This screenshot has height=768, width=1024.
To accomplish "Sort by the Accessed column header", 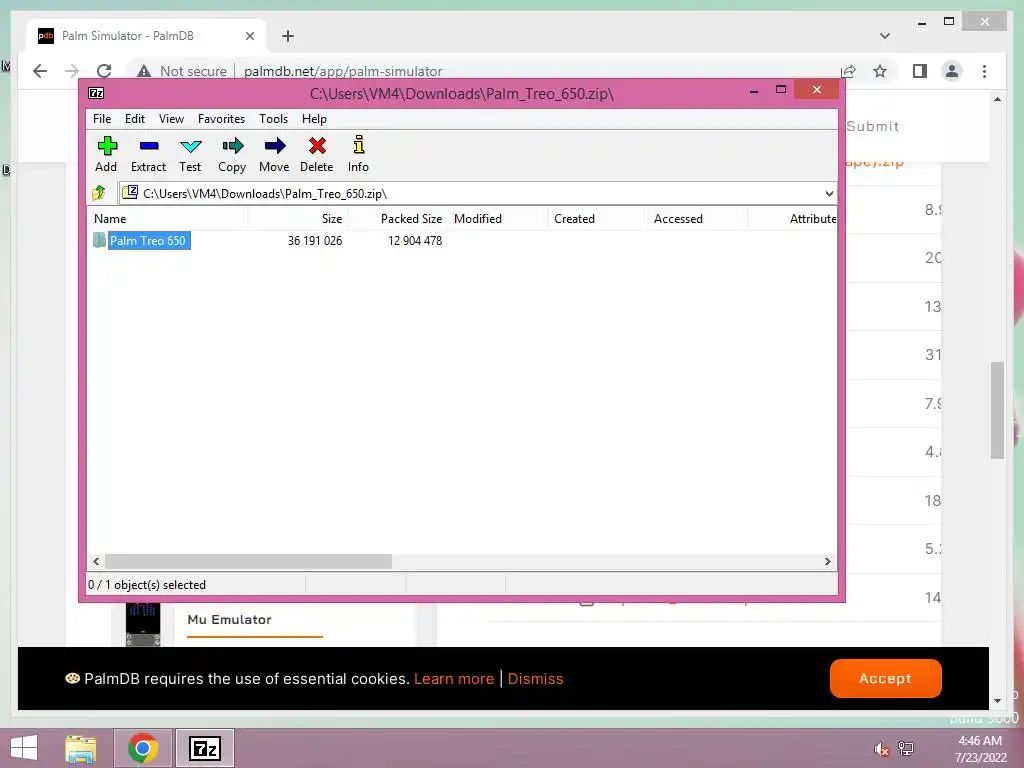I will [x=697, y=219].
